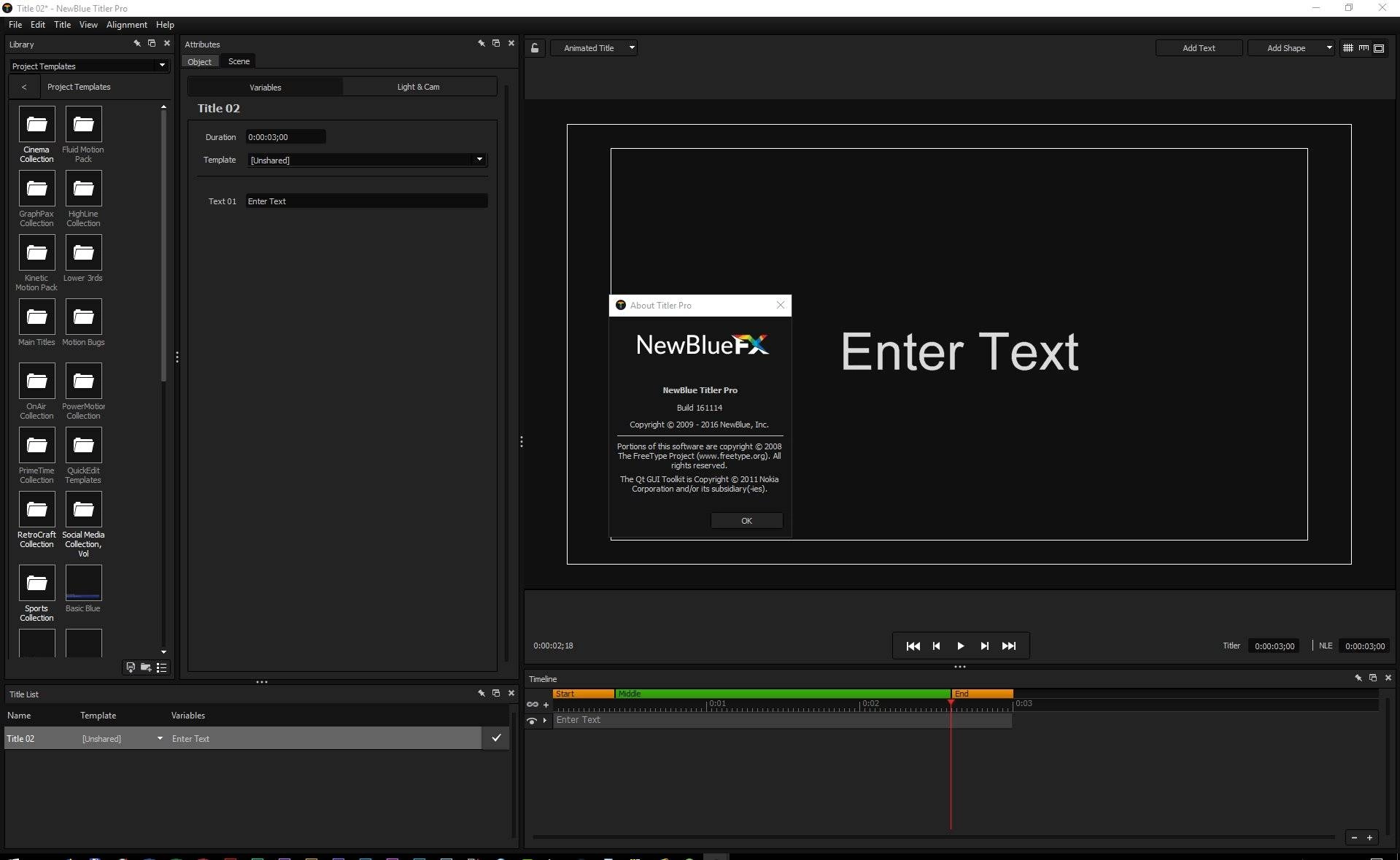Click the new folder icon in Library

click(x=146, y=667)
